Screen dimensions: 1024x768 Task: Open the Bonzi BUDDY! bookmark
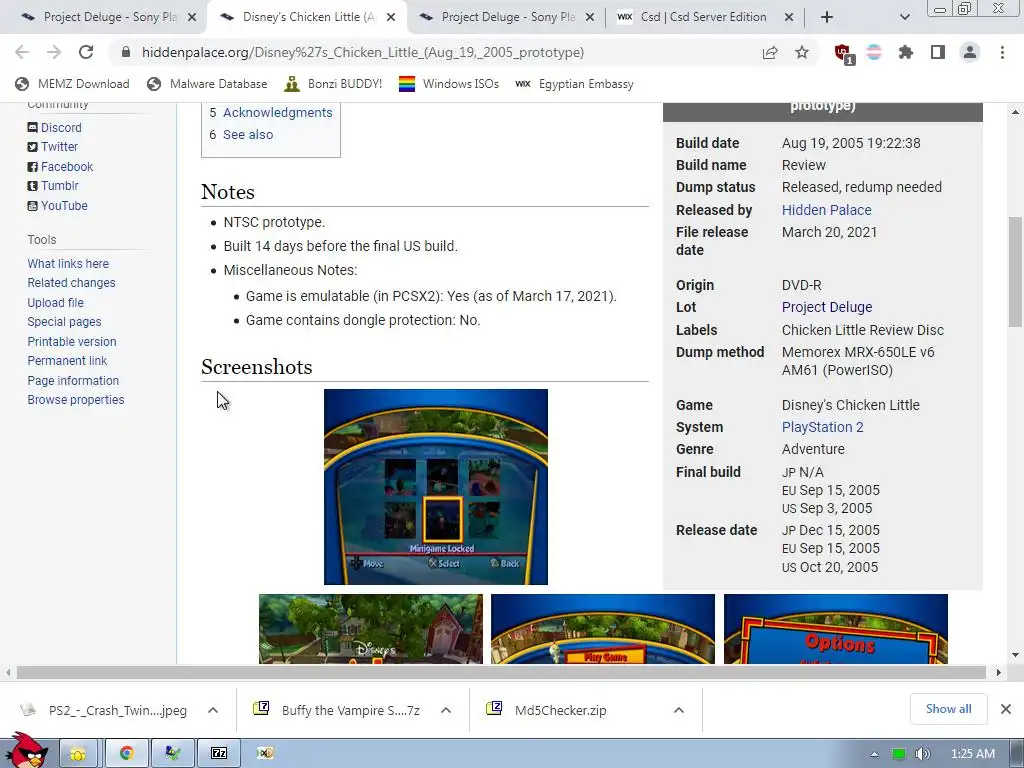coord(333,84)
